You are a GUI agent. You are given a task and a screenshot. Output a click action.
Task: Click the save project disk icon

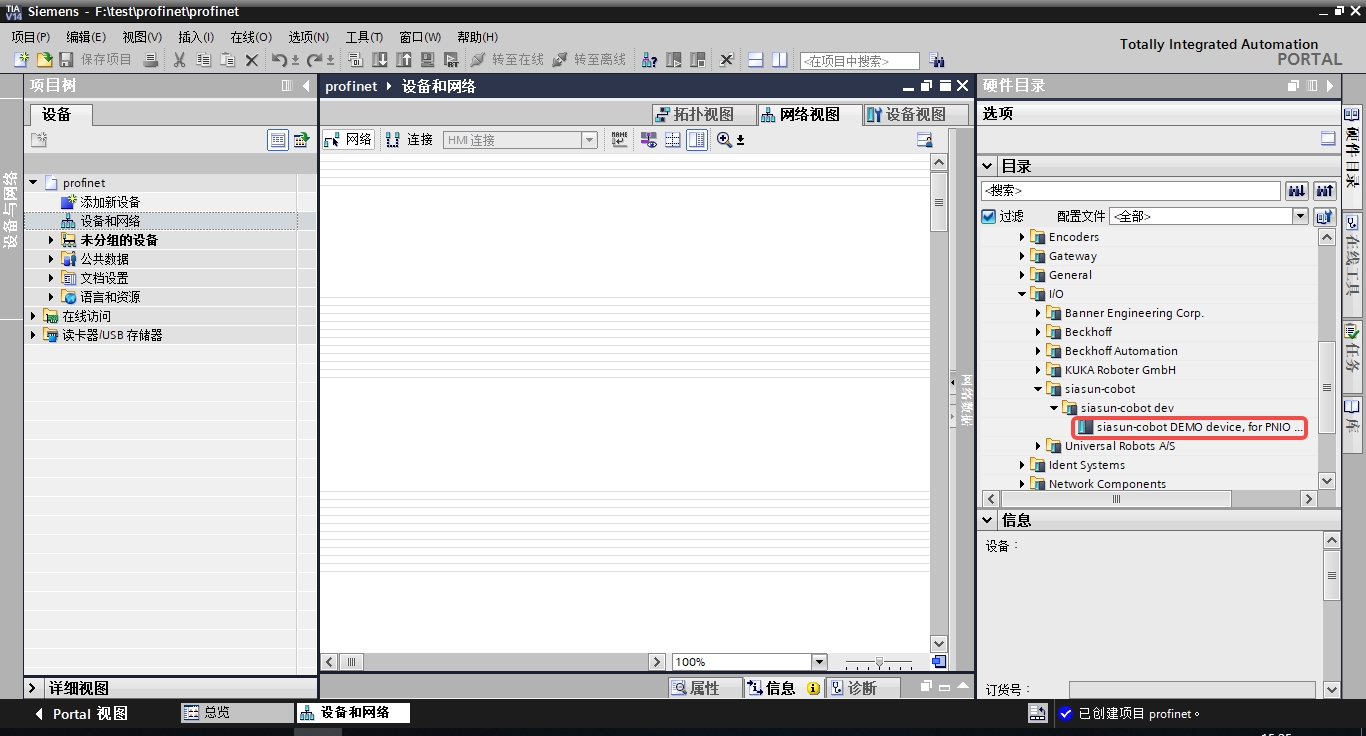click(67, 60)
